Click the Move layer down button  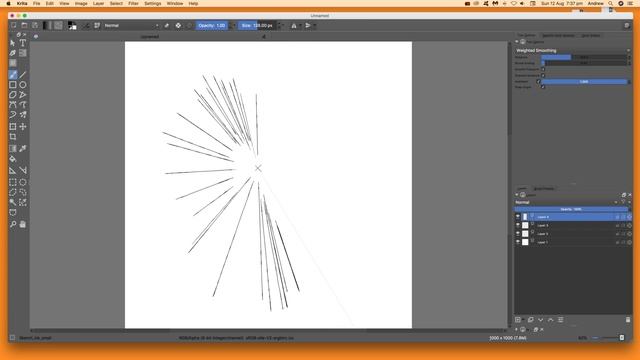tap(540, 320)
